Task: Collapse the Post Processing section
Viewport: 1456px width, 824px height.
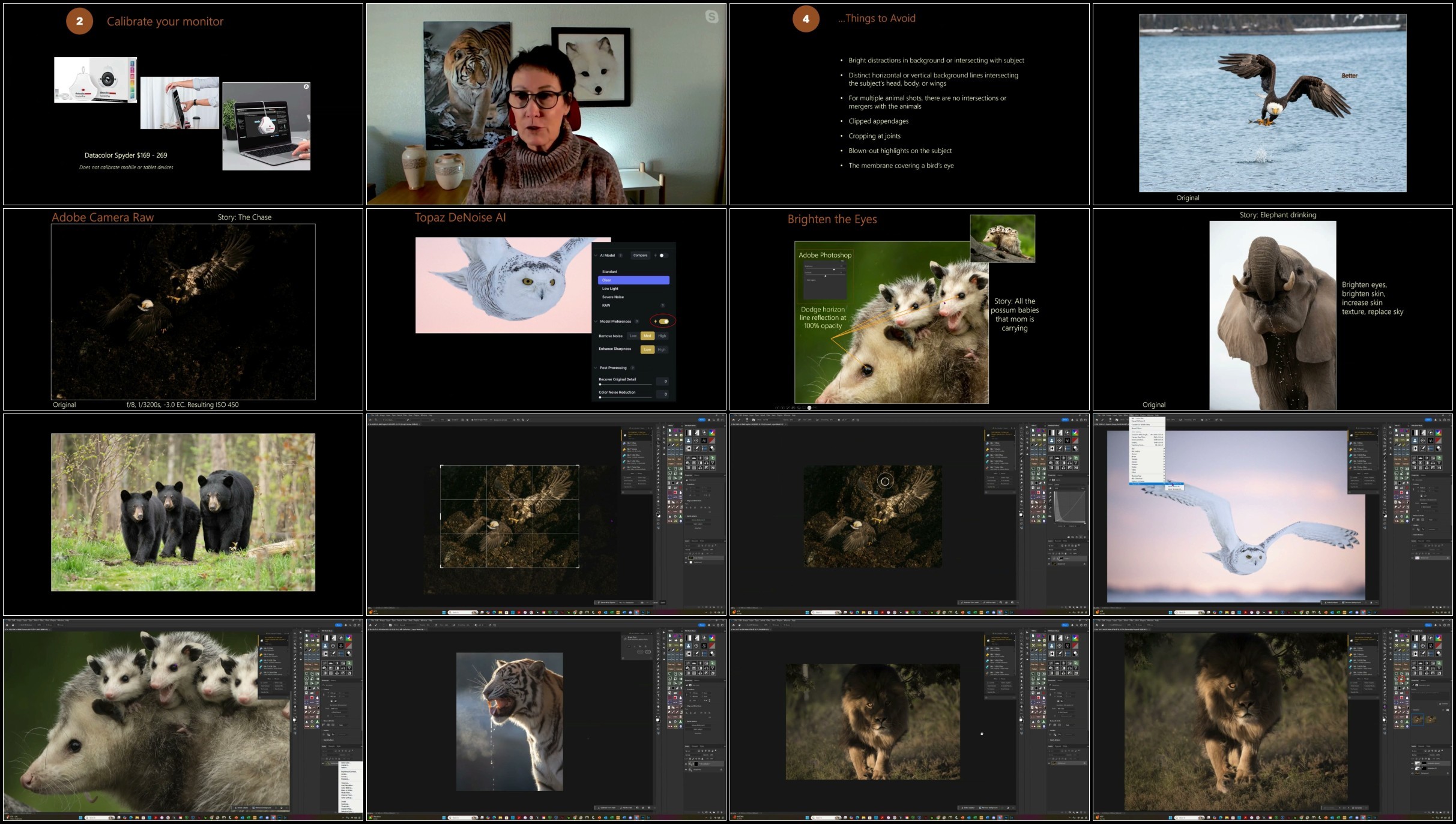Action: [x=596, y=368]
